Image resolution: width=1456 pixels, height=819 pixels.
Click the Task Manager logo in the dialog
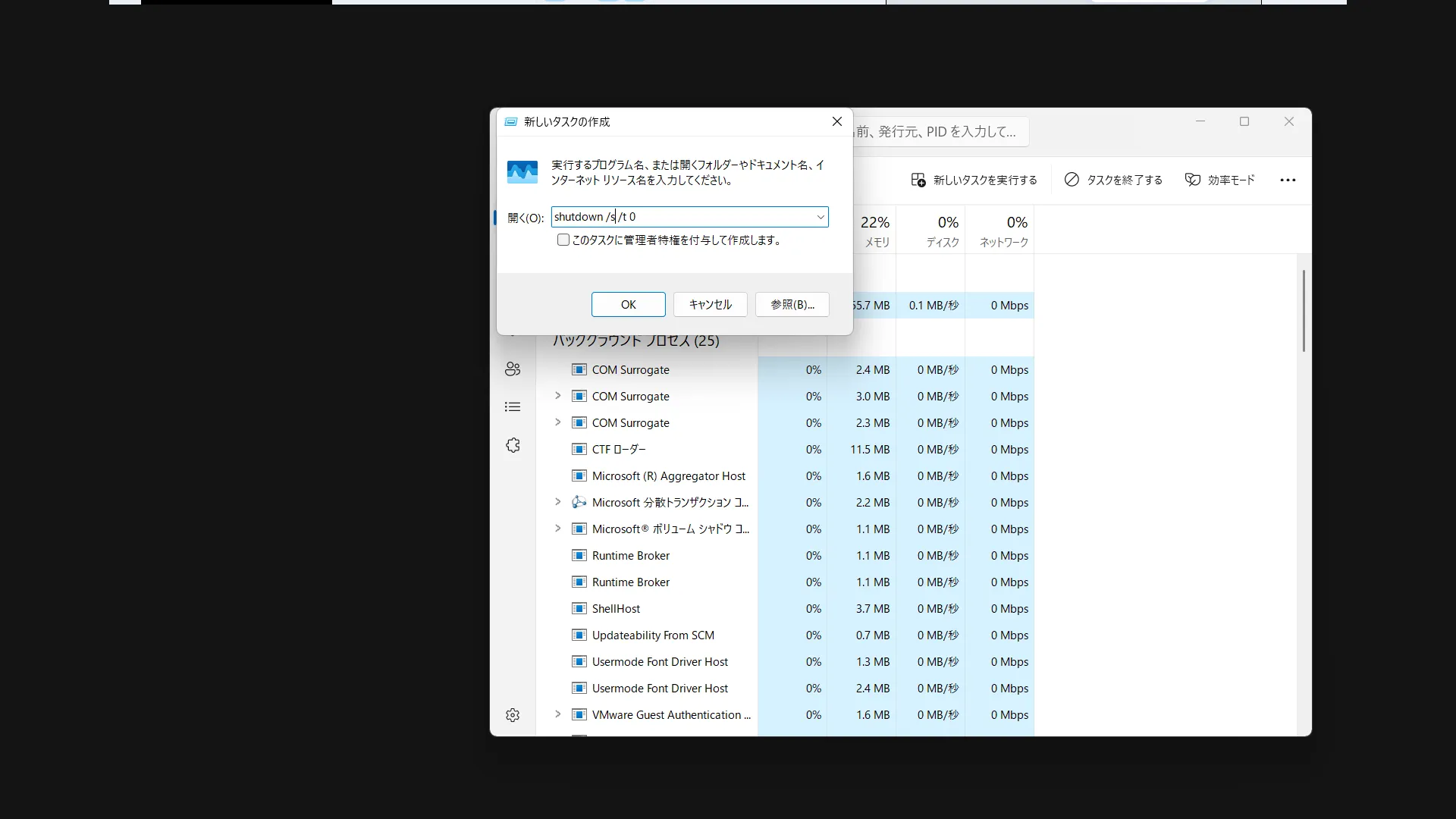(522, 172)
